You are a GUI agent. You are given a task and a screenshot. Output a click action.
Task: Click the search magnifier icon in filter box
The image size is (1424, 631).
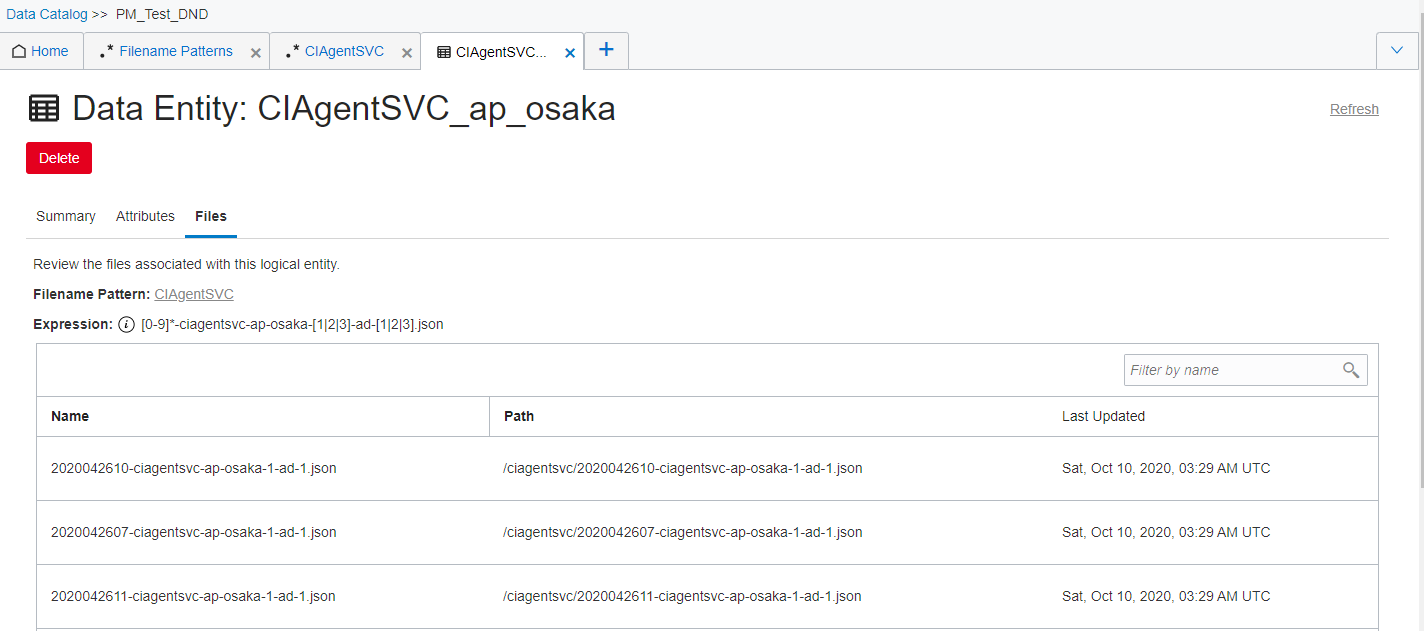coord(1351,371)
